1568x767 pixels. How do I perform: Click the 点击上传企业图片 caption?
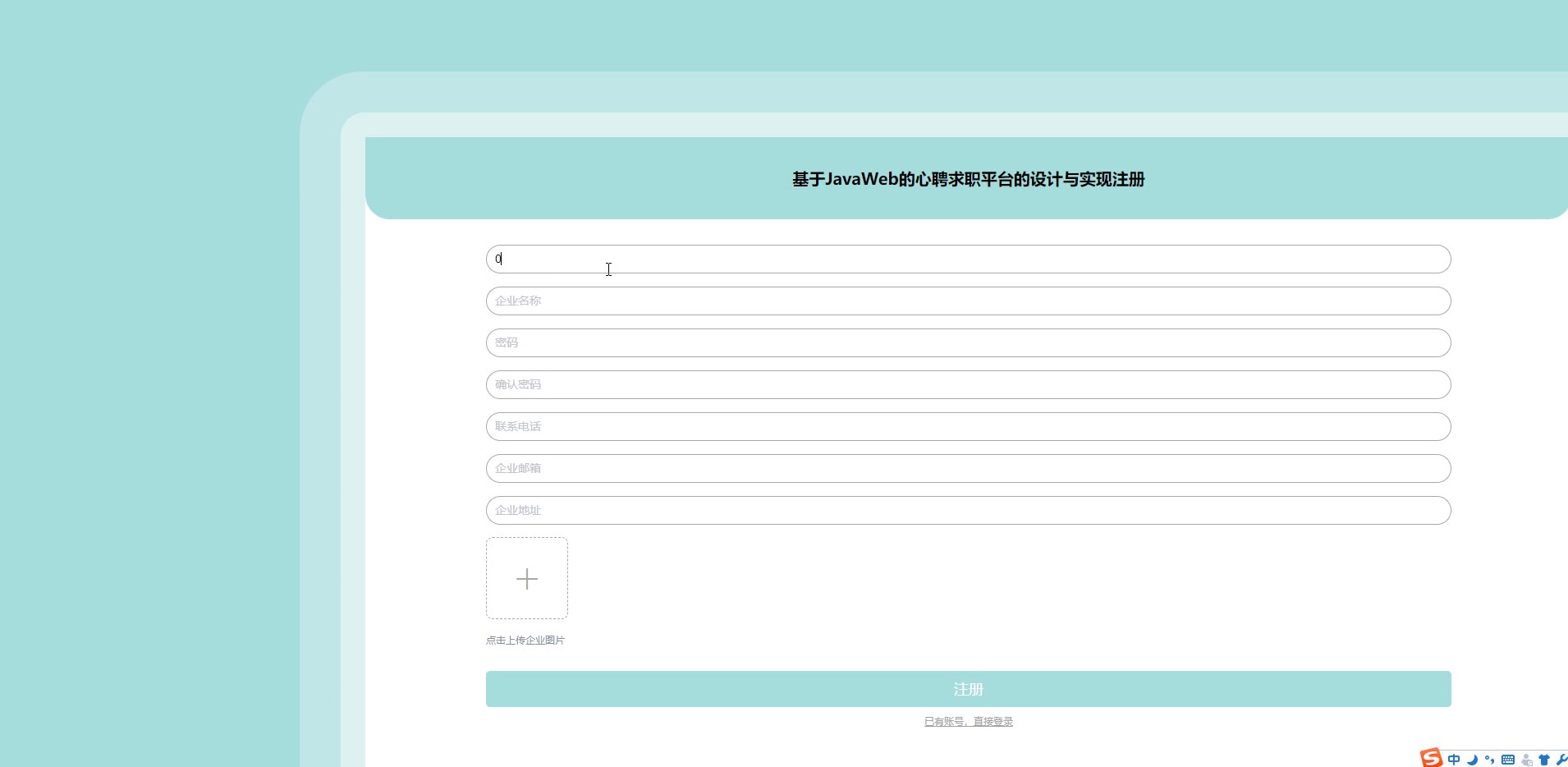coord(525,641)
